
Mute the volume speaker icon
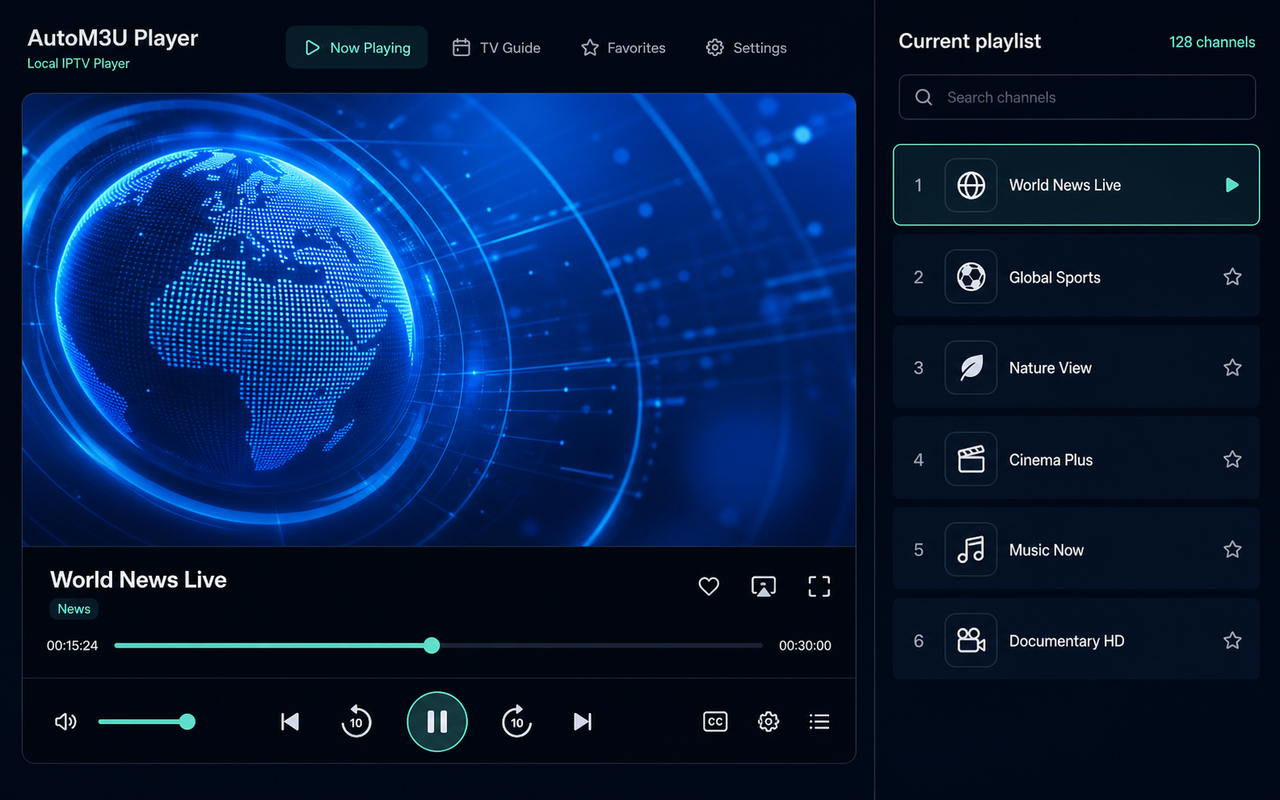[x=66, y=721]
